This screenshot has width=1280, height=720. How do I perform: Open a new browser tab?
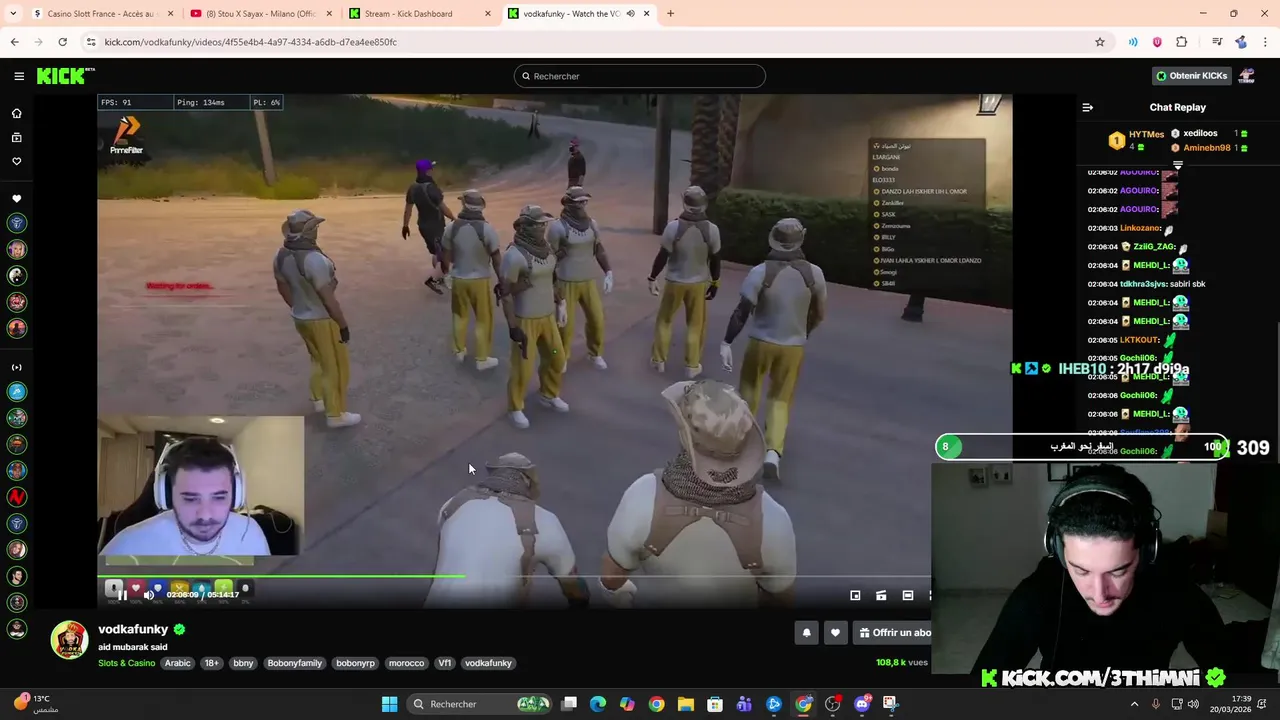click(x=670, y=14)
